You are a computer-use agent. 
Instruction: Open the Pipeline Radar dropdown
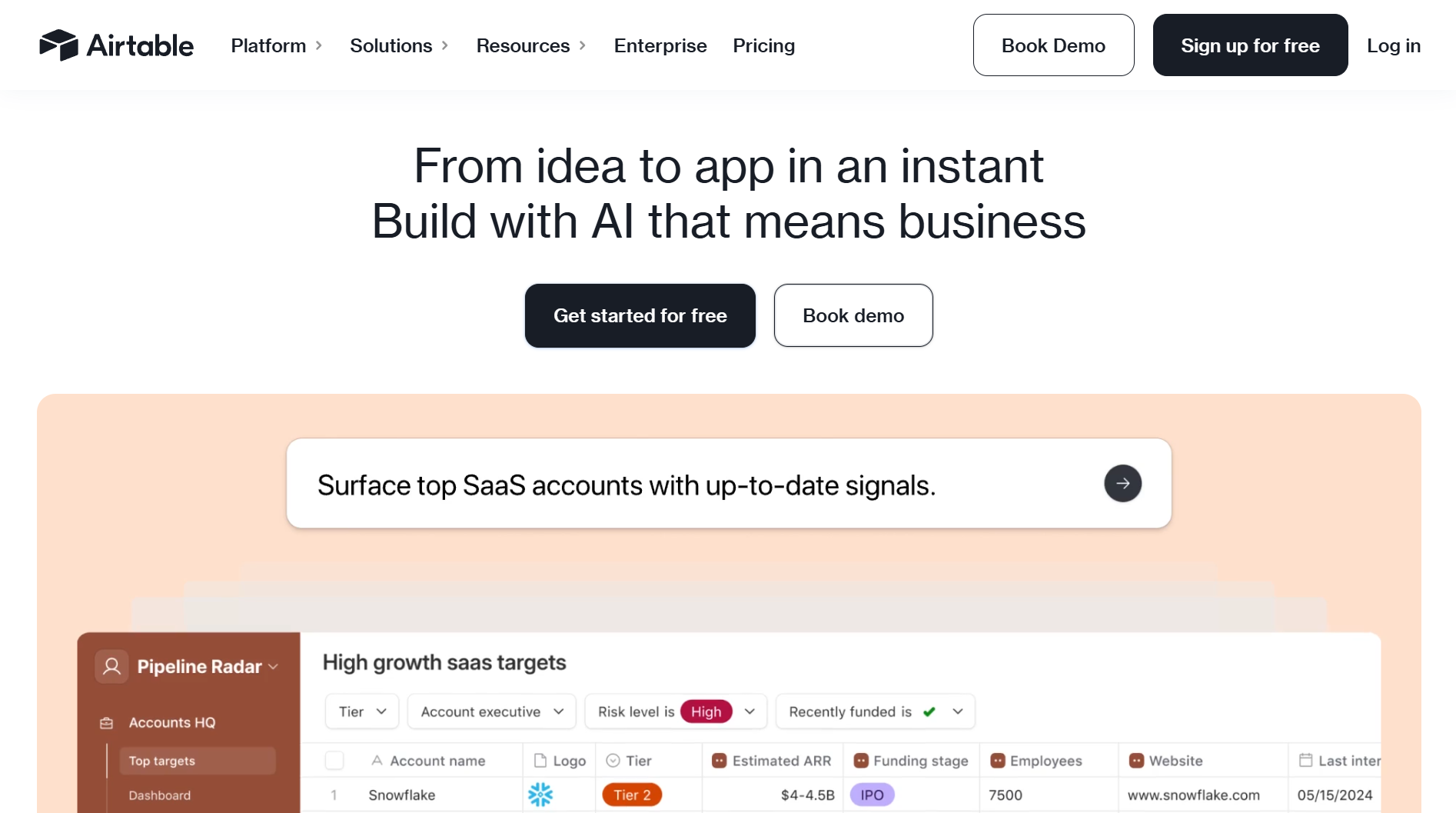pyautogui.click(x=274, y=666)
